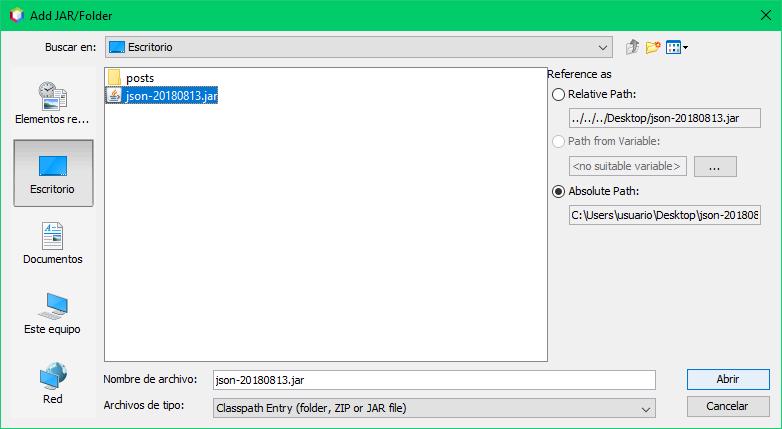This screenshot has height=429, width=782.
Task: Select the posts folder in file list
Action: pos(139,78)
